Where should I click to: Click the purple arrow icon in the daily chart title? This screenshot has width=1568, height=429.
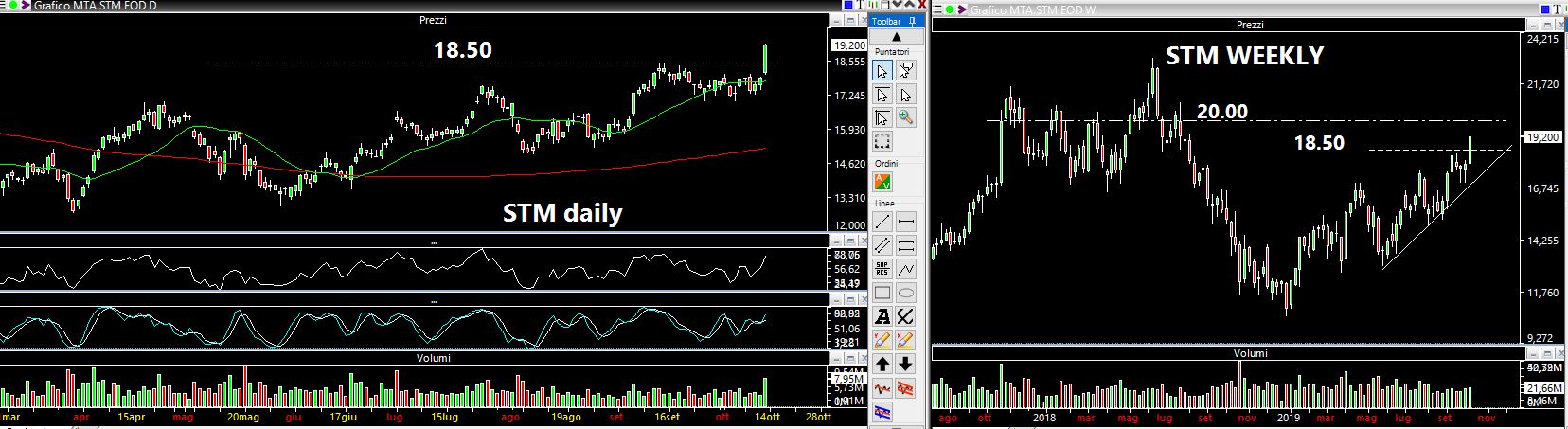pyautogui.click(x=26, y=6)
